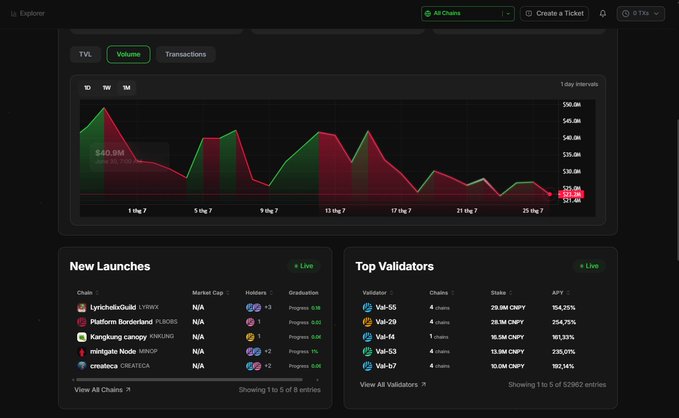
Task: Click the mintgate Node progress value
Action: tap(315, 351)
